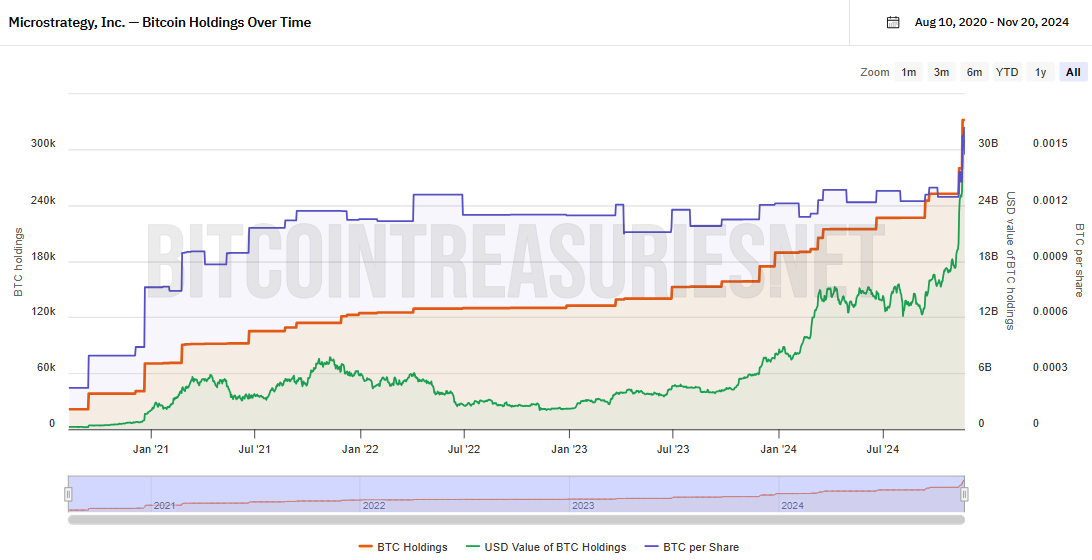Click the Jul '24 x-axis label
Viewport: 1092px width, 560px height.
(x=883, y=449)
